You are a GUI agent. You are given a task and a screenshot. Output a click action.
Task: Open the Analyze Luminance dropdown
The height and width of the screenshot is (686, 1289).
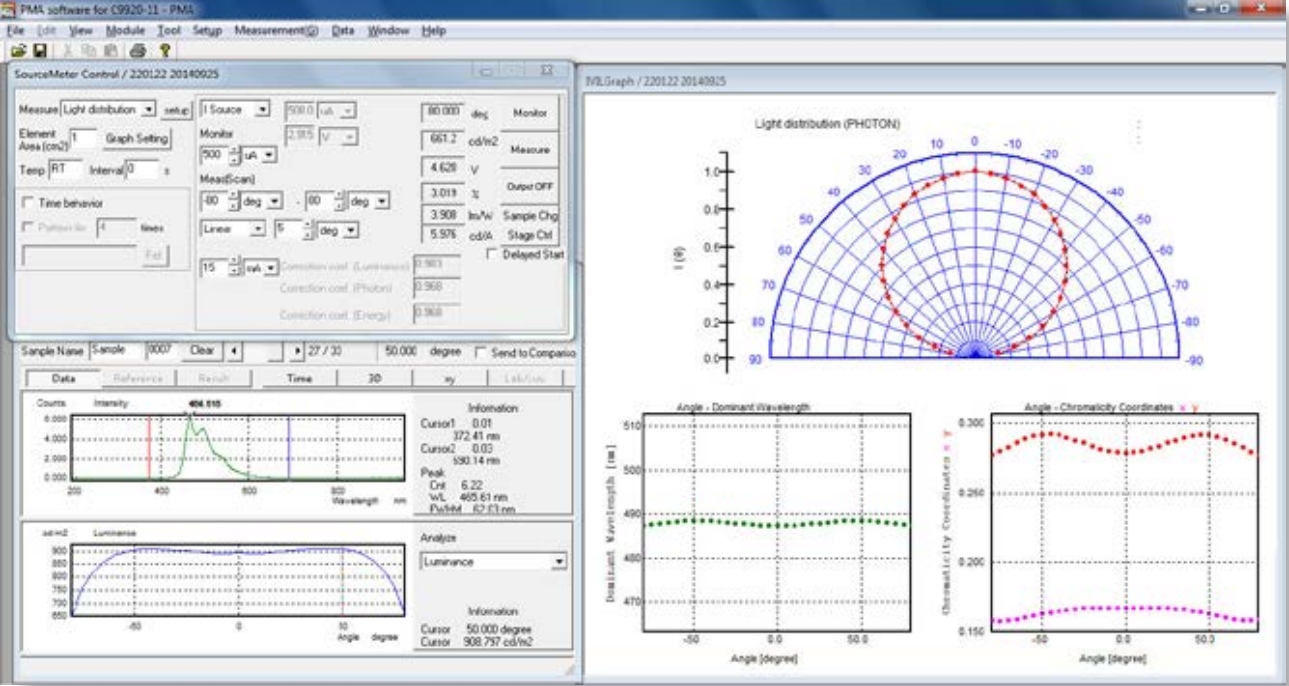[559, 562]
